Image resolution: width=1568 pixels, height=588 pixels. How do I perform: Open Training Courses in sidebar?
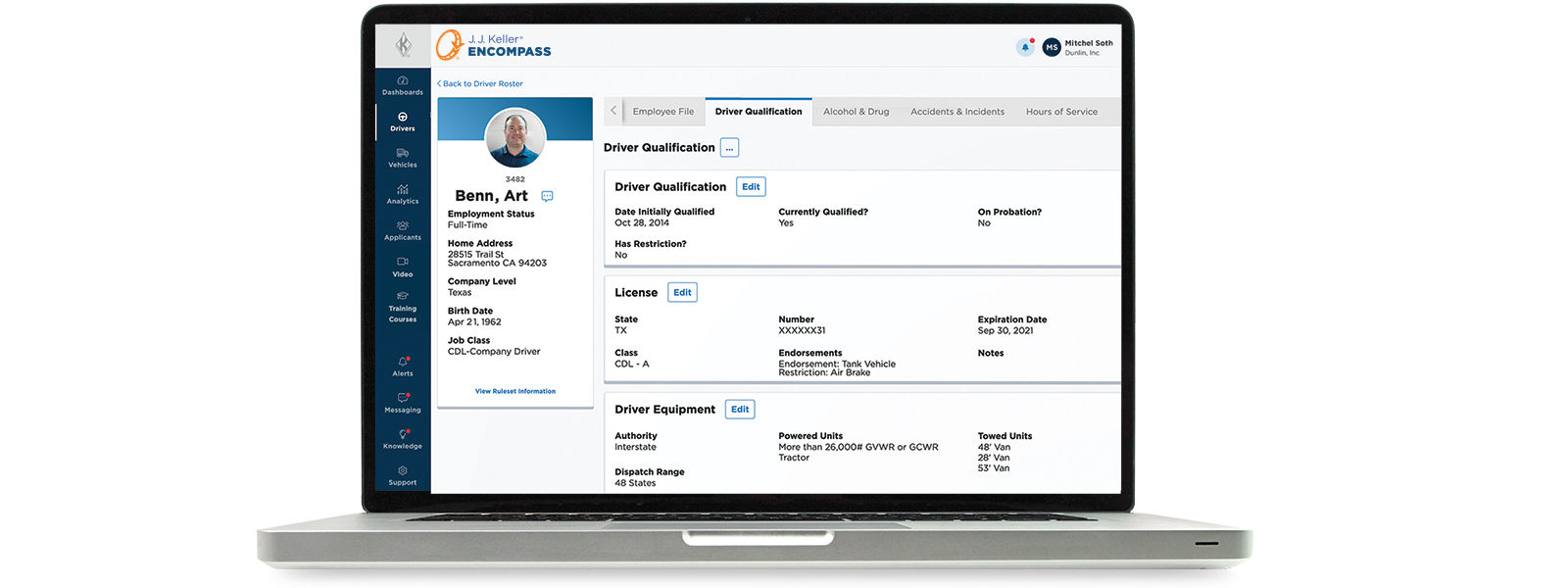pos(402,306)
